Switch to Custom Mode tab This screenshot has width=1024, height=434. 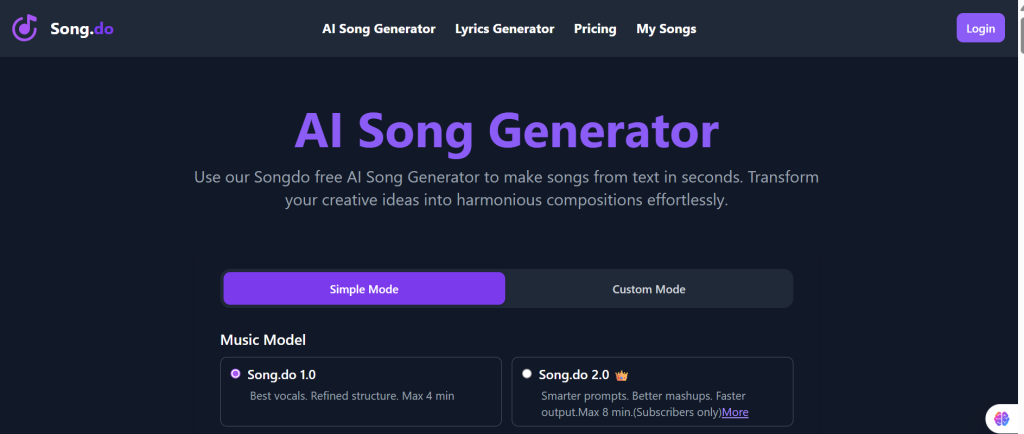tap(649, 289)
